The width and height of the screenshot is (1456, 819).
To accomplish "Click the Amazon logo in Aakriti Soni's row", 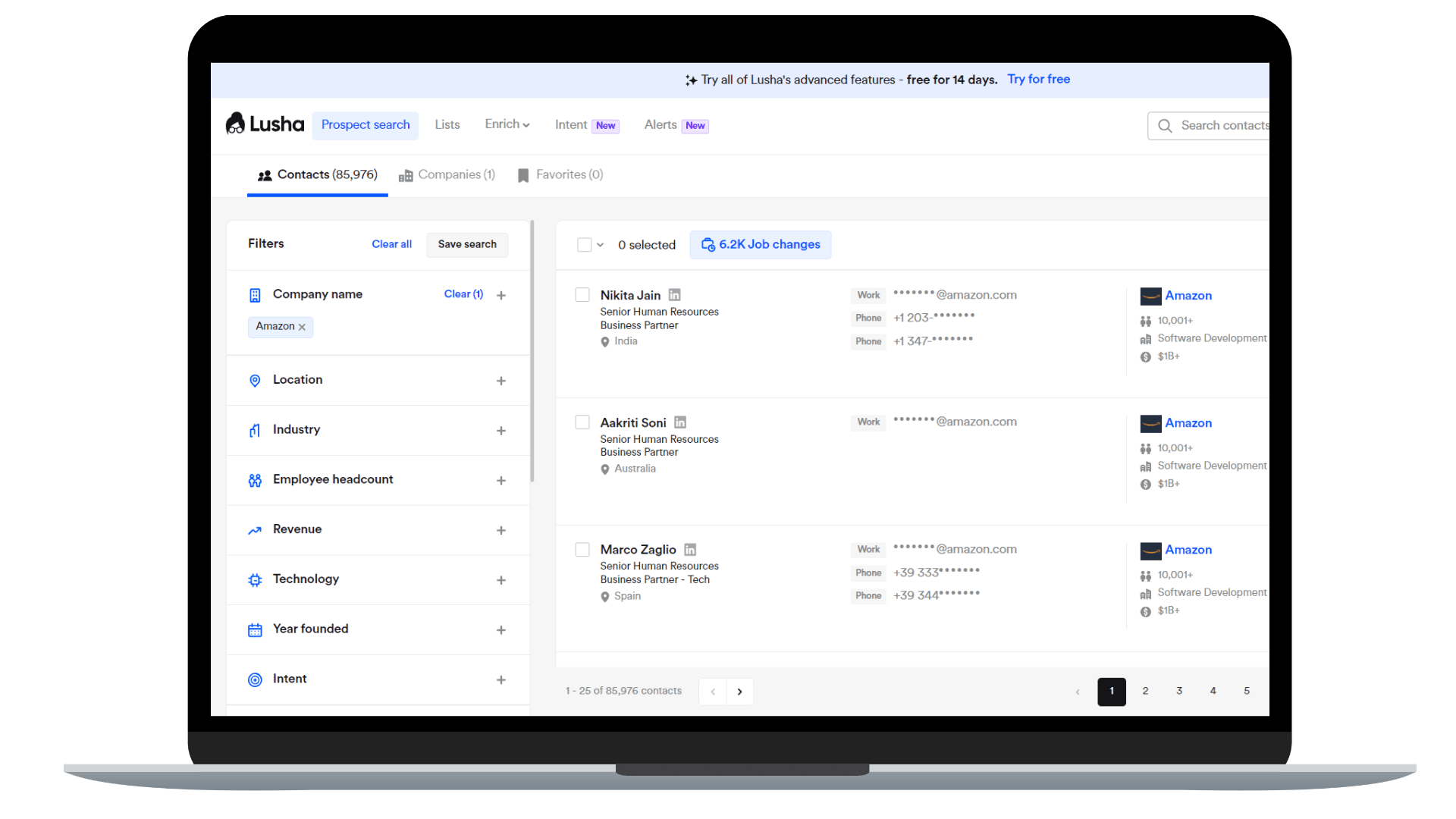I will [x=1150, y=423].
